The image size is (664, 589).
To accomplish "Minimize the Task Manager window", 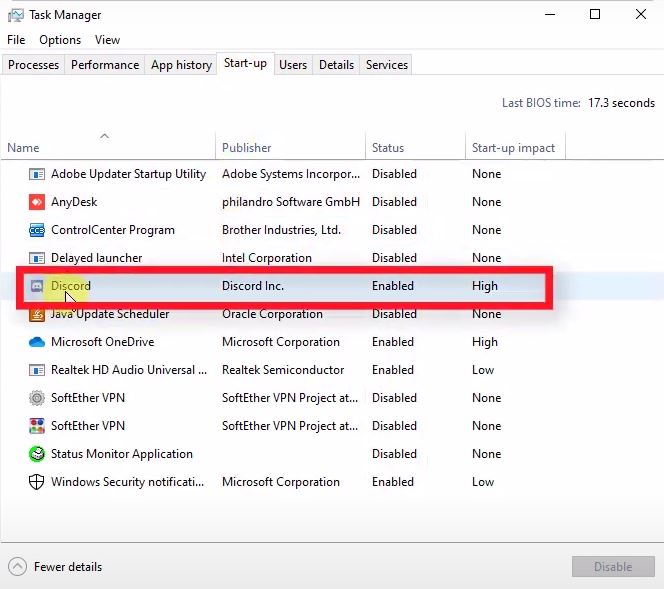I will point(550,14).
